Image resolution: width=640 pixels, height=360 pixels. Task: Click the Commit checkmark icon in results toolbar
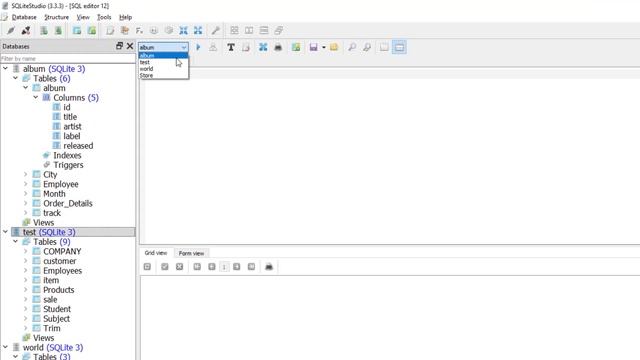(165, 267)
